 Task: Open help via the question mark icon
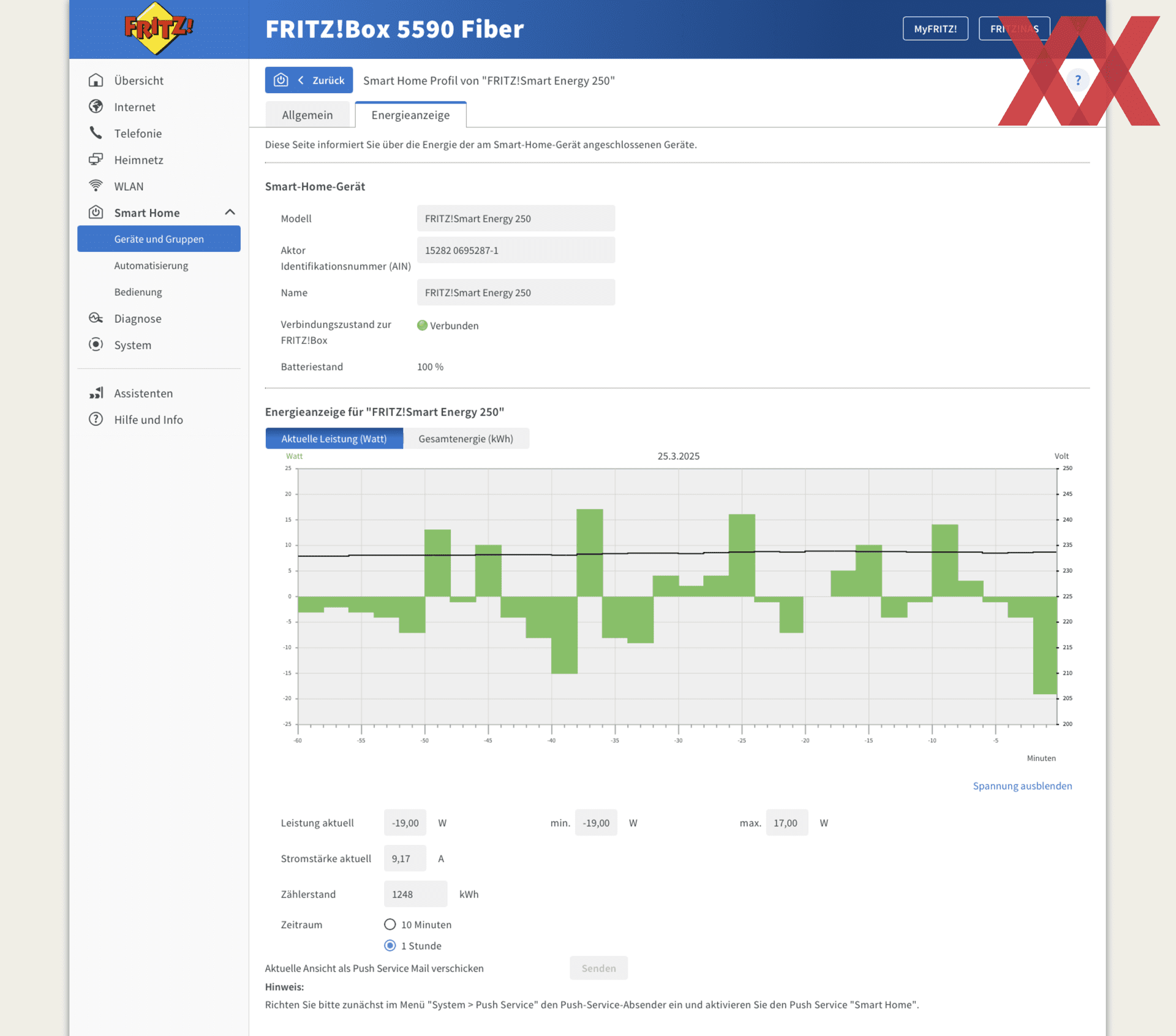[x=1078, y=80]
